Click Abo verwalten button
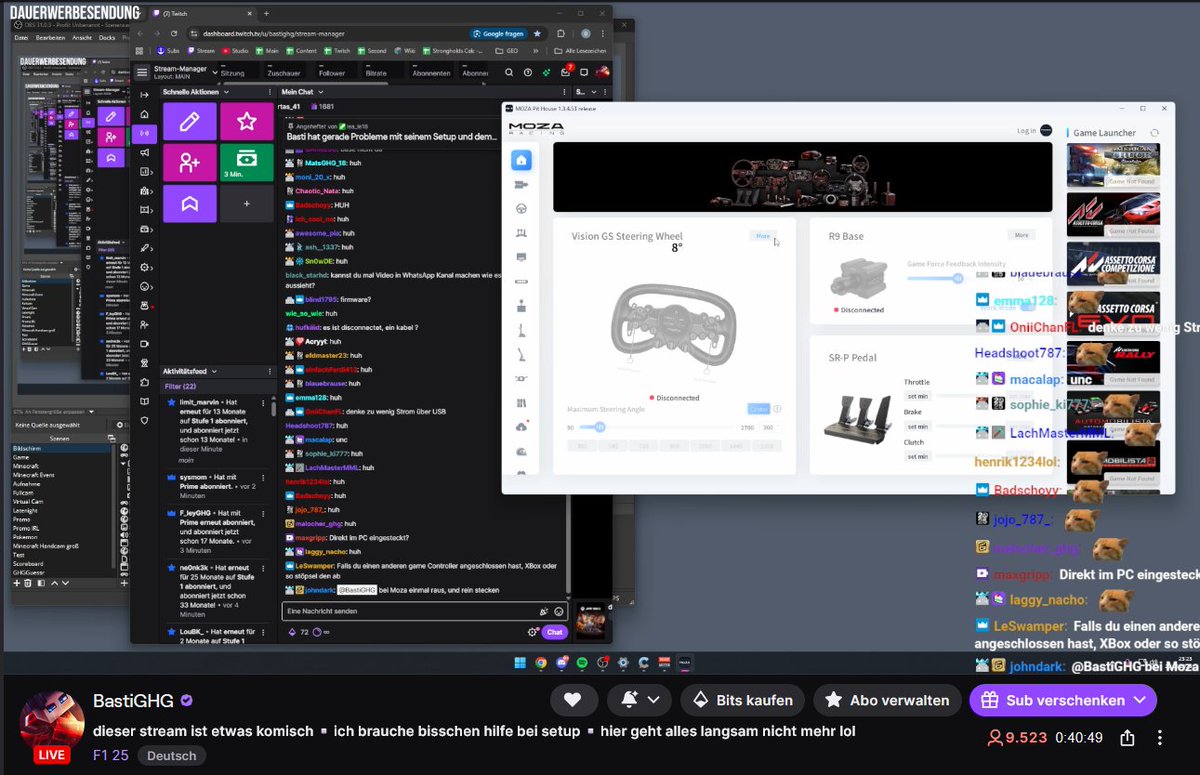The image size is (1200, 775). click(888, 700)
